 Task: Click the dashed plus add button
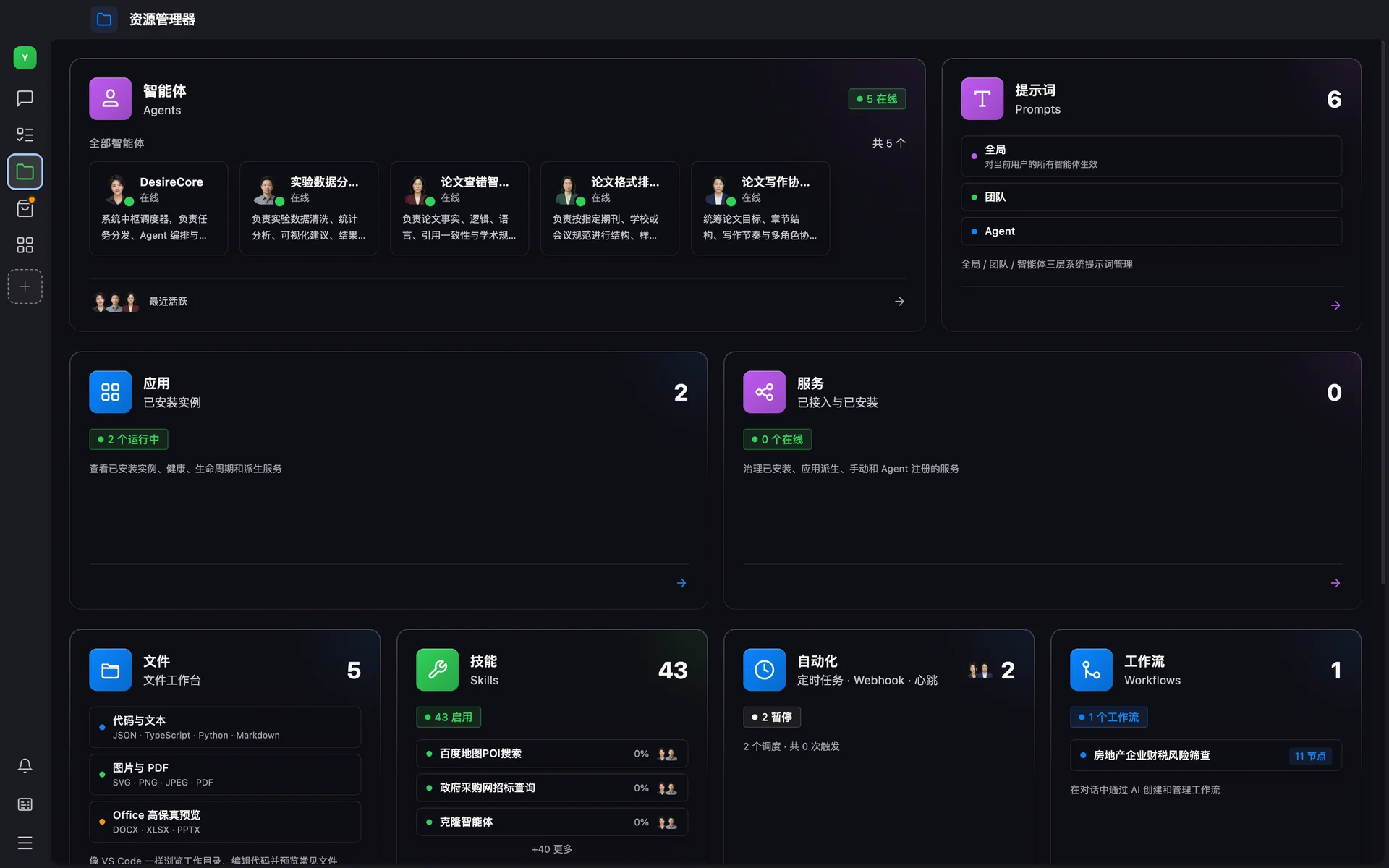point(25,286)
